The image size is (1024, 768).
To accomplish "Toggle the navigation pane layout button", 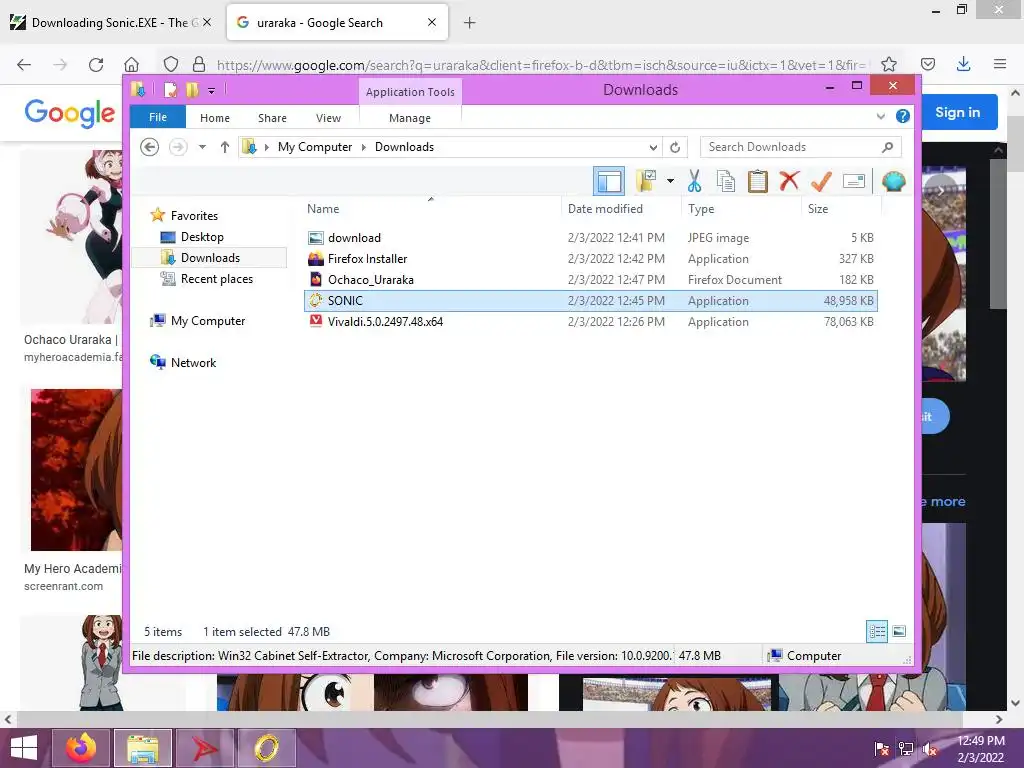I will [x=609, y=181].
